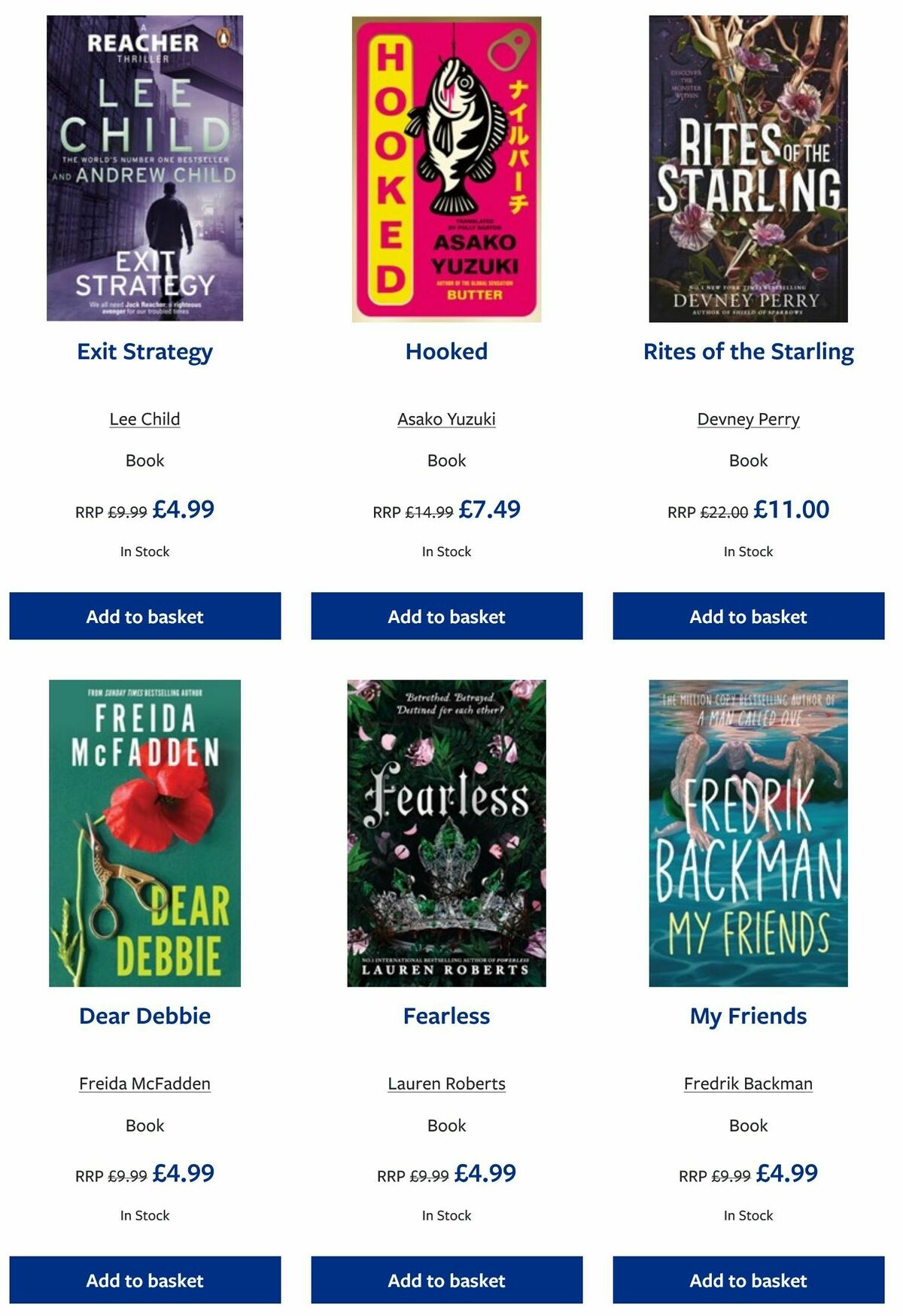
Task: Select the Fearless cover image
Action: click(447, 834)
